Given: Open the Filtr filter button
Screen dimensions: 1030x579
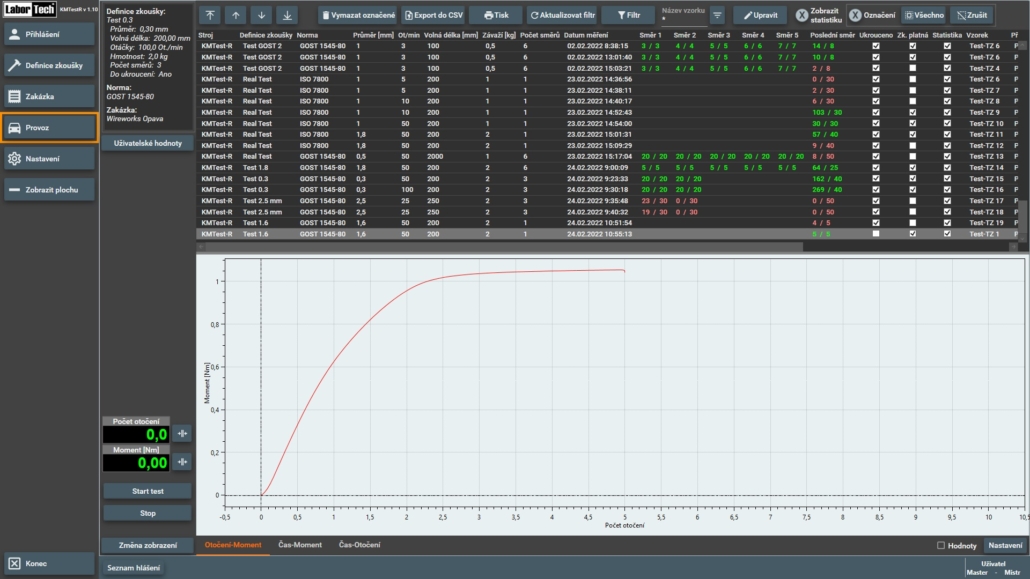Looking at the screenshot, I should point(630,16).
